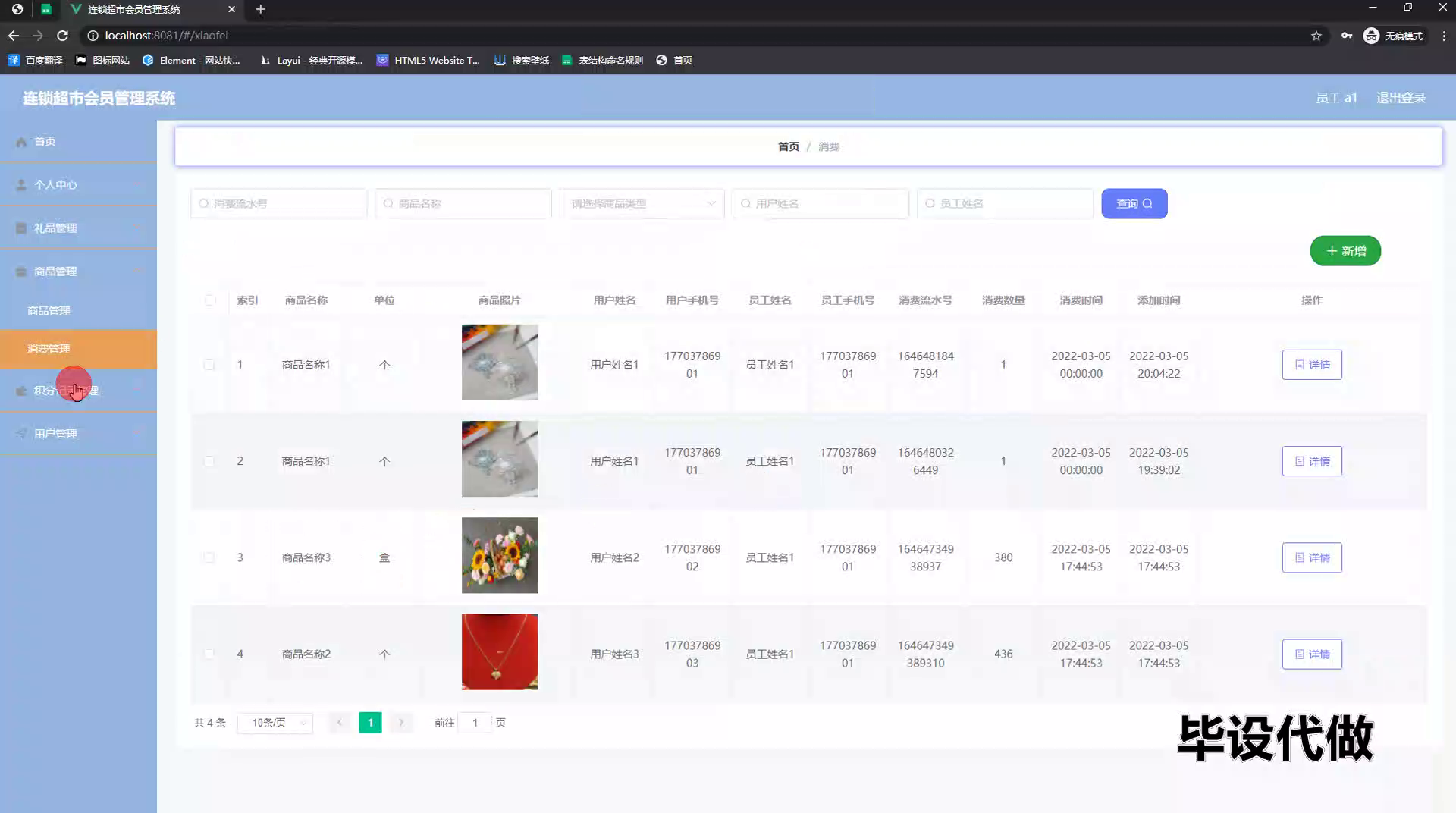Click 详情 button for row 3
1456x813 pixels.
point(1312,557)
